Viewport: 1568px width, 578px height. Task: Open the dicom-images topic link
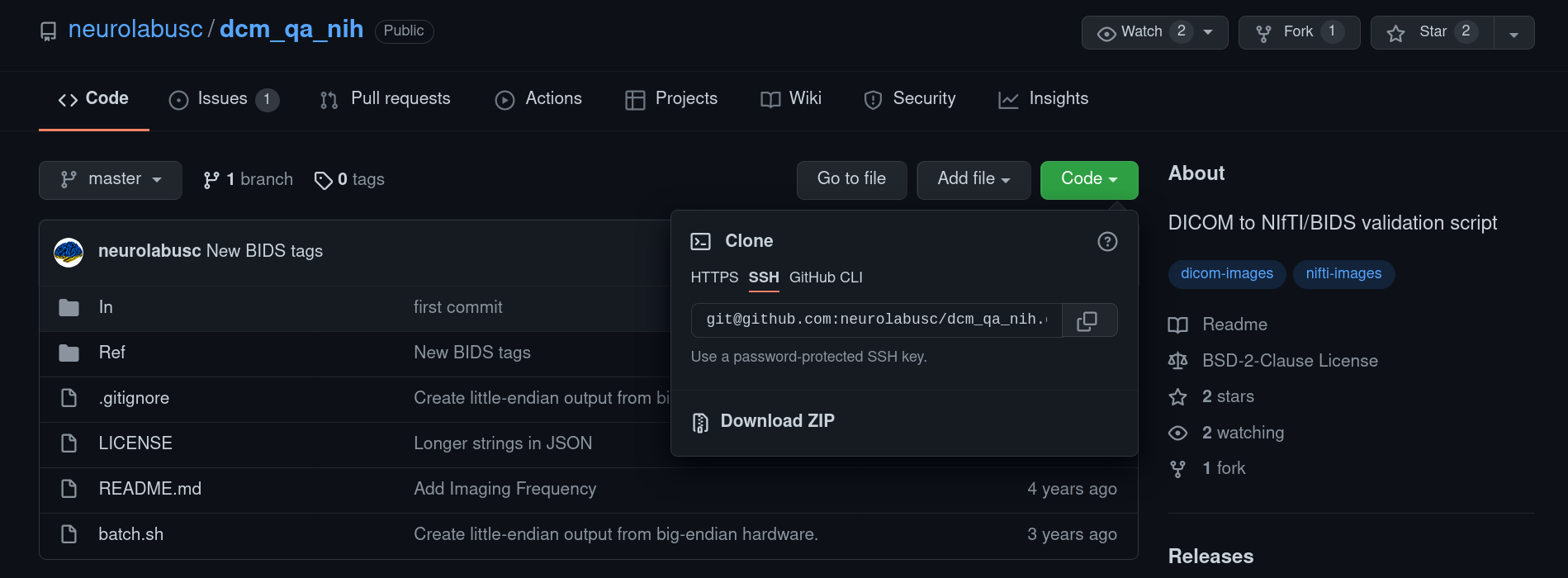coord(1227,274)
